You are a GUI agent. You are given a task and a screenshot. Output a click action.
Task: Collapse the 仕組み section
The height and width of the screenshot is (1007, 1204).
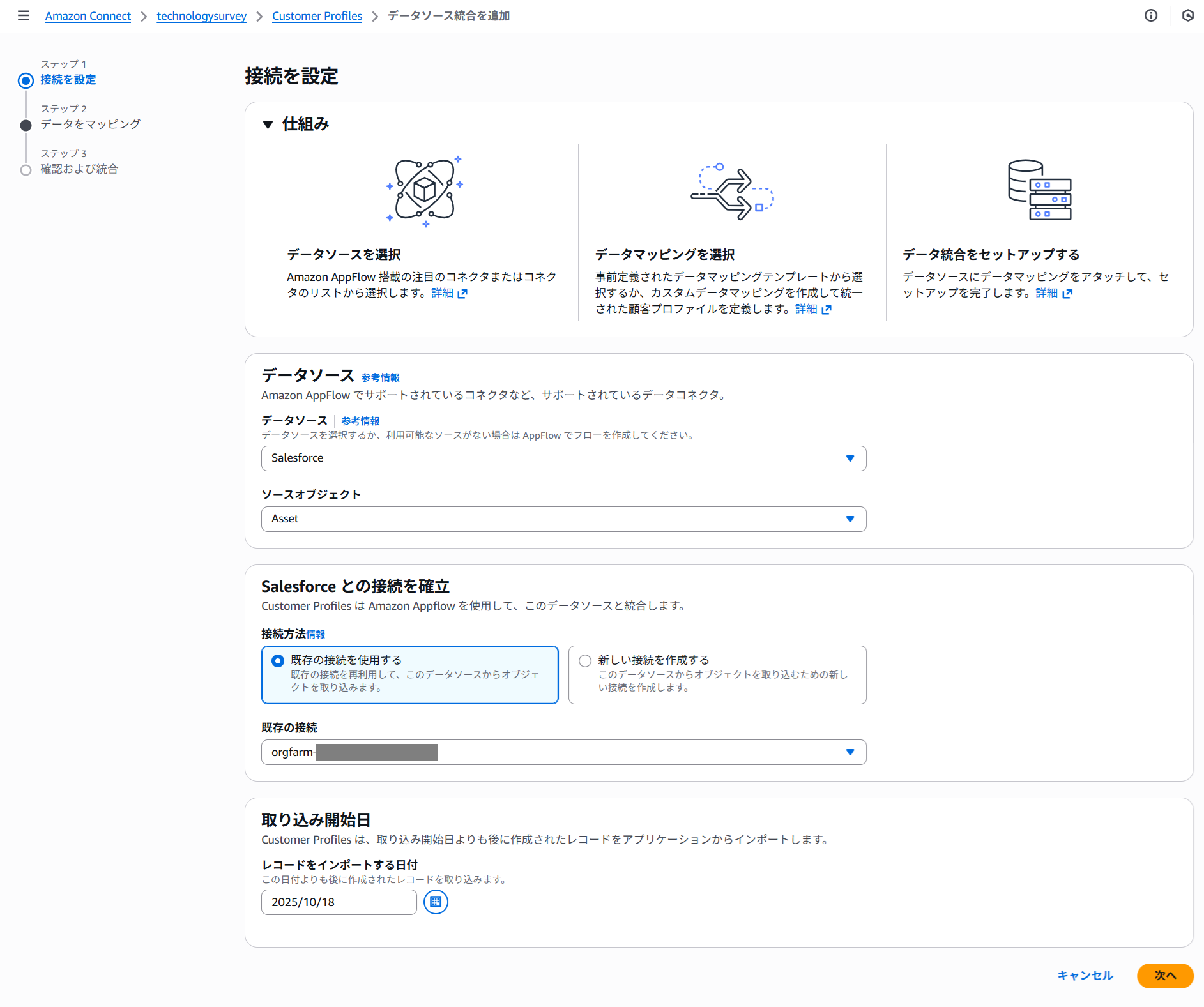pos(268,125)
